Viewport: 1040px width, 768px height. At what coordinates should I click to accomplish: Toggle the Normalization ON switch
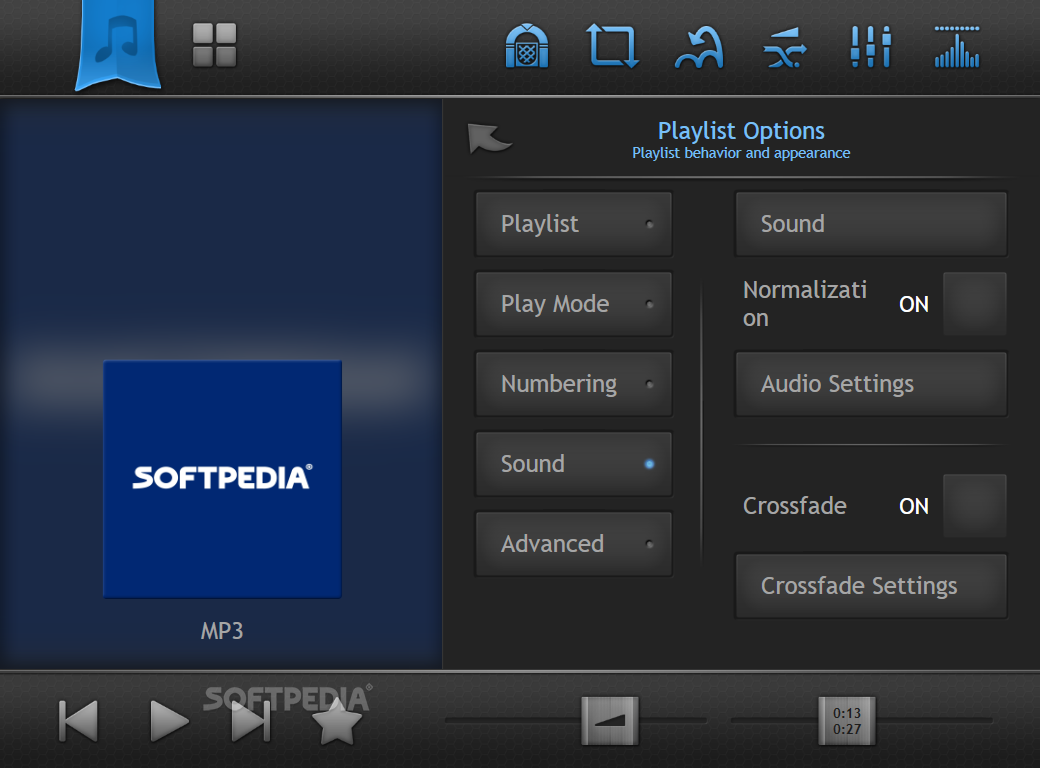974,304
